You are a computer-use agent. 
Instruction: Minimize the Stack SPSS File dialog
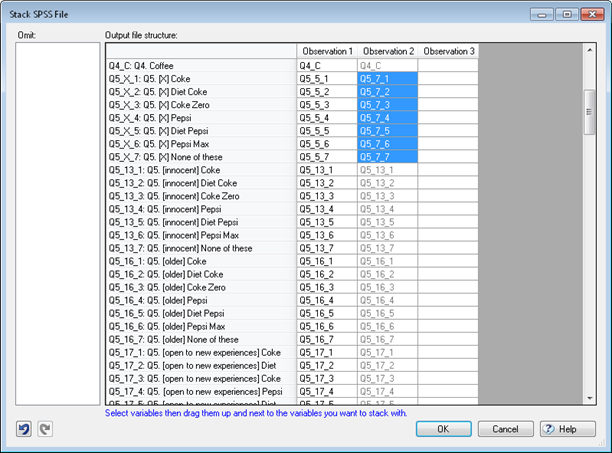click(542, 14)
